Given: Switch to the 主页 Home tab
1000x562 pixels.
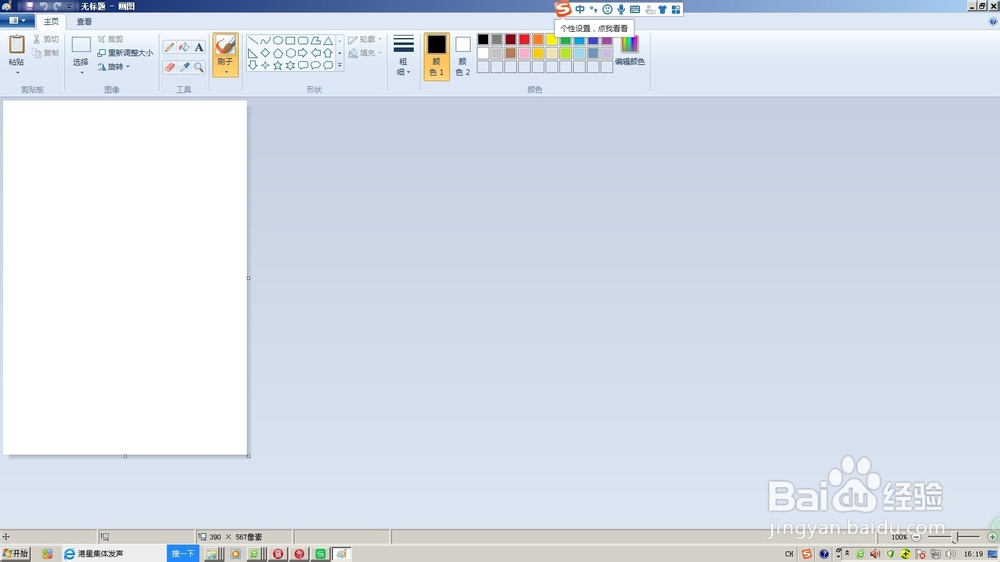Looking at the screenshot, I should click(51, 22).
